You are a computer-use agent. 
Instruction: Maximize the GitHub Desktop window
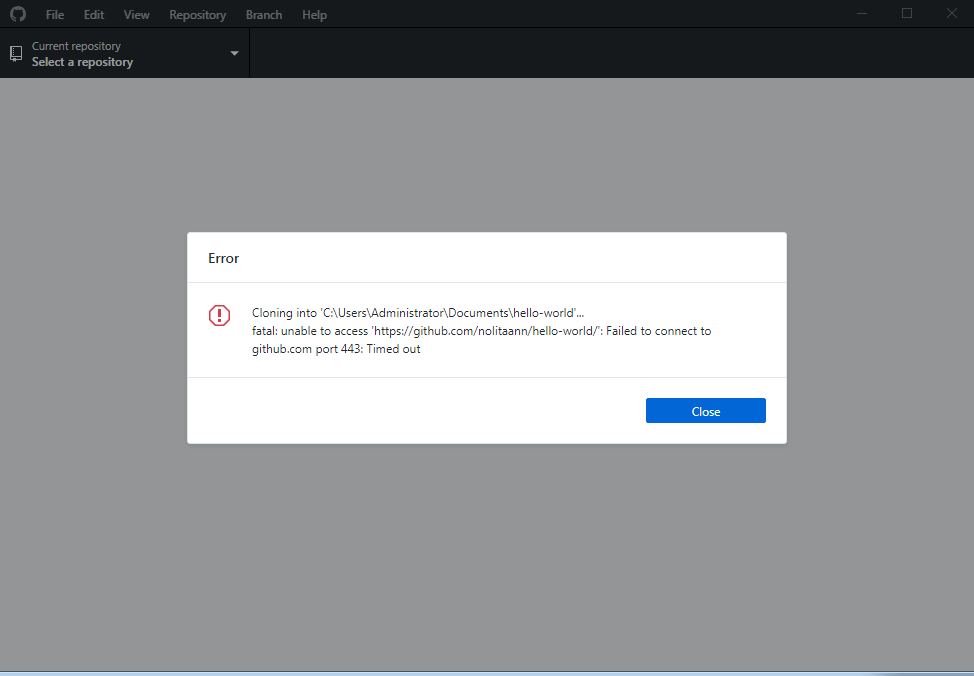point(907,14)
